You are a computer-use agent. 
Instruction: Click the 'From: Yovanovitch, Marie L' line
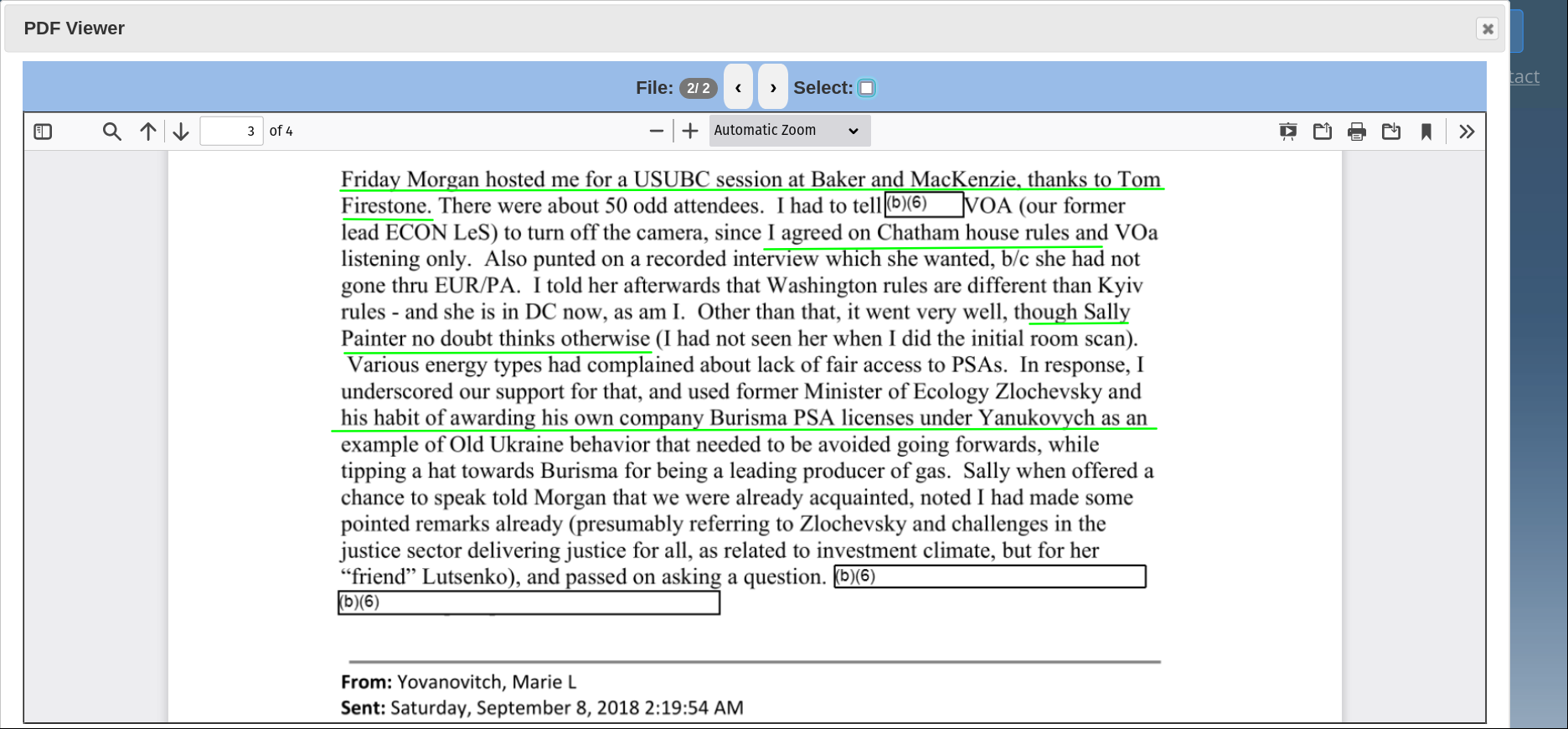coord(458,682)
